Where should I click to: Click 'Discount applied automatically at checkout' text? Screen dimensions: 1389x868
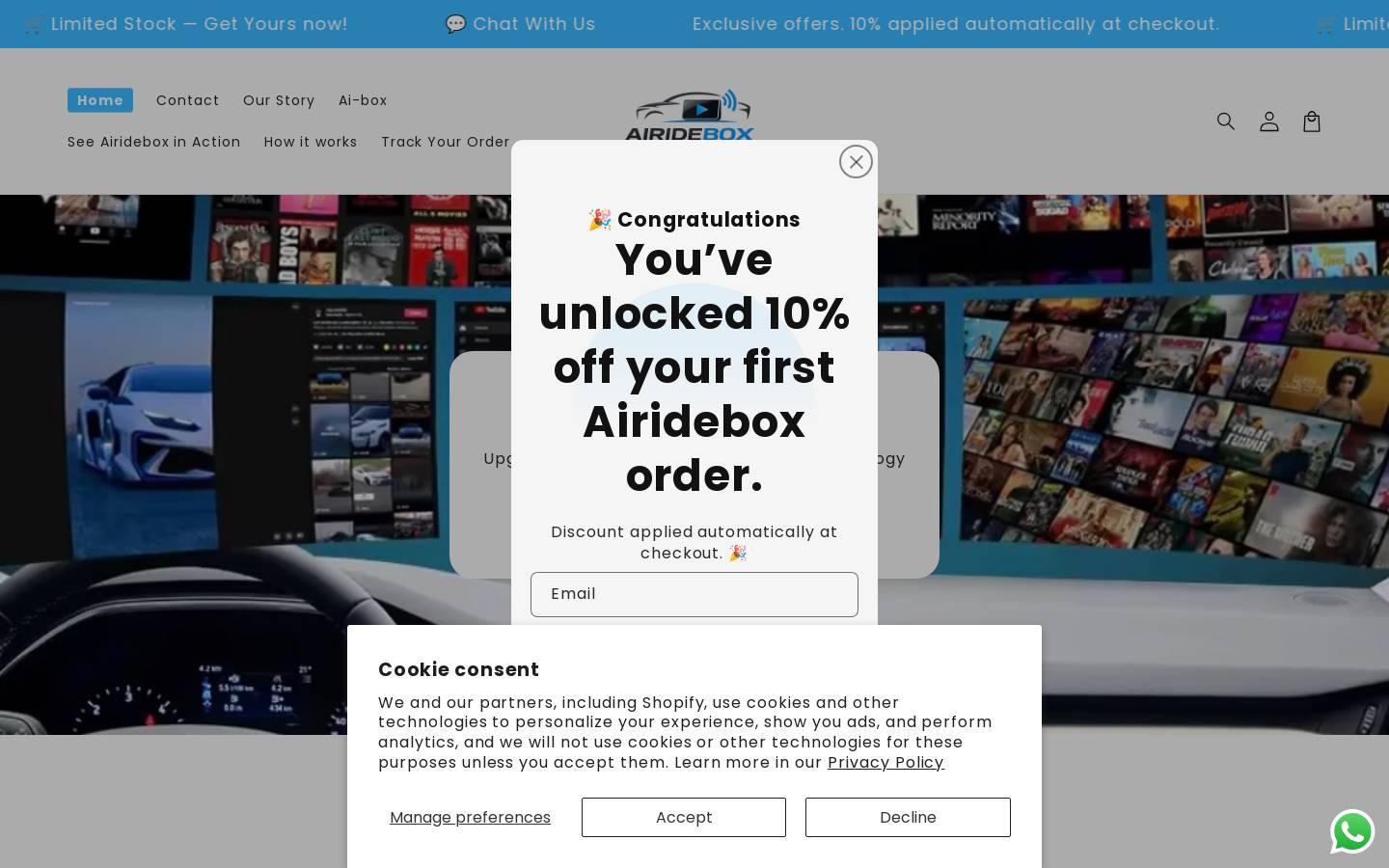tap(694, 542)
